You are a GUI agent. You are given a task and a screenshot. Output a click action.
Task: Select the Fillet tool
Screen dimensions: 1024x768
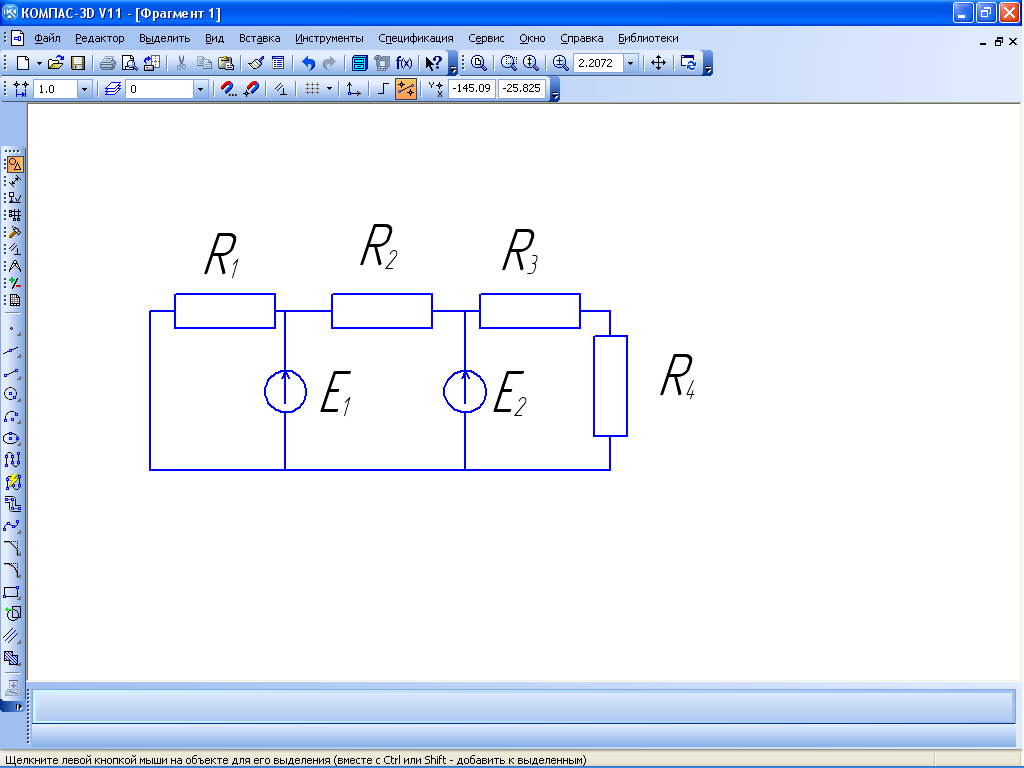point(12,569)
